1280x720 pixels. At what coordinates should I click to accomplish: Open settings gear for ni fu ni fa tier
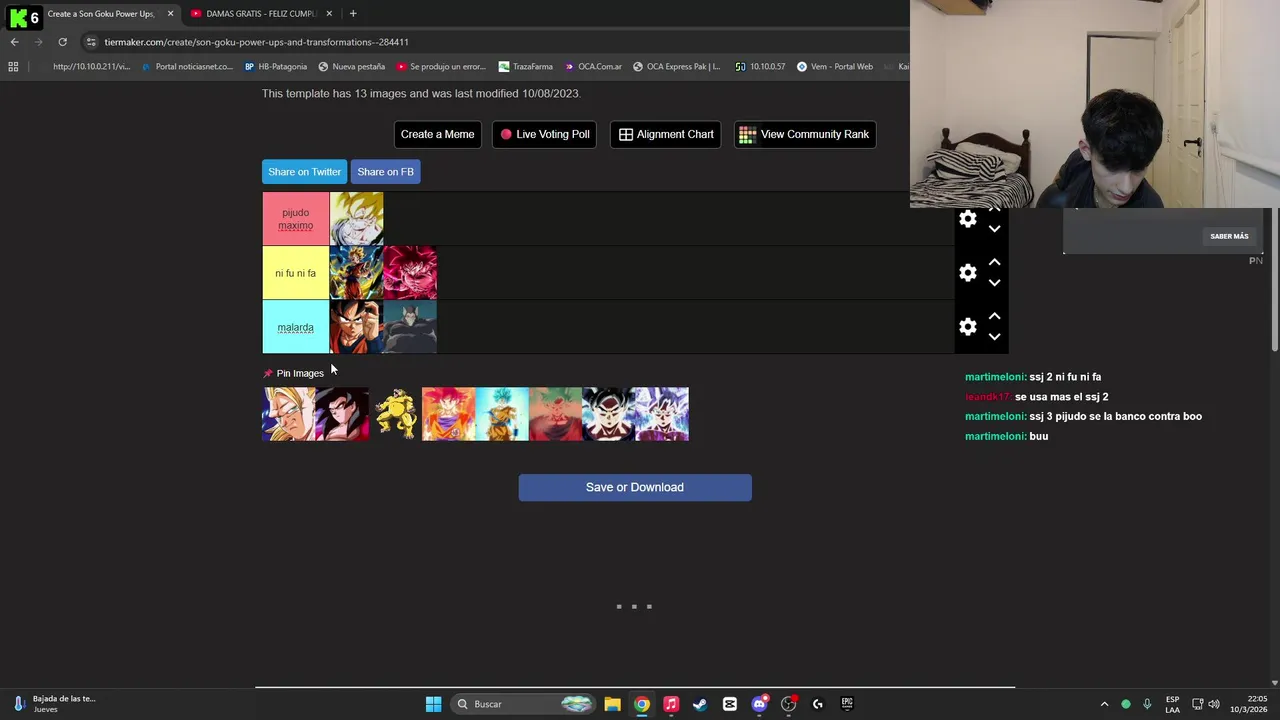(x=967, y=273)
